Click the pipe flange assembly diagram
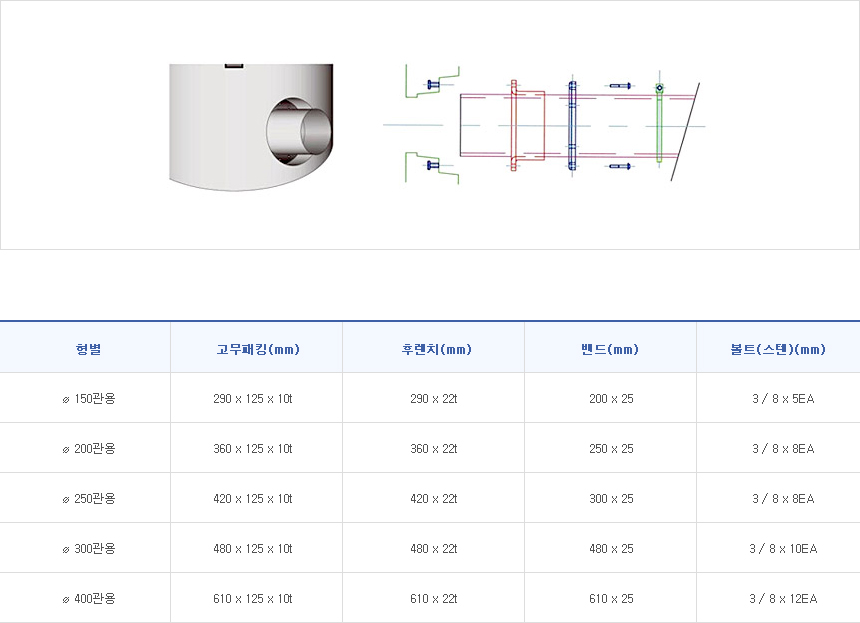Screen dimensions: 860x623 [x=545, y=124]
